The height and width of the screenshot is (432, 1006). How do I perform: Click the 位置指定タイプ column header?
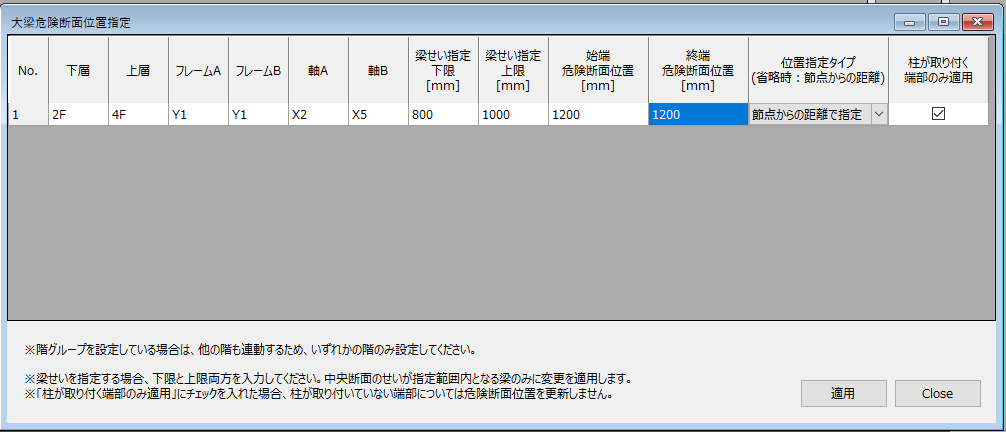point(818,70)
